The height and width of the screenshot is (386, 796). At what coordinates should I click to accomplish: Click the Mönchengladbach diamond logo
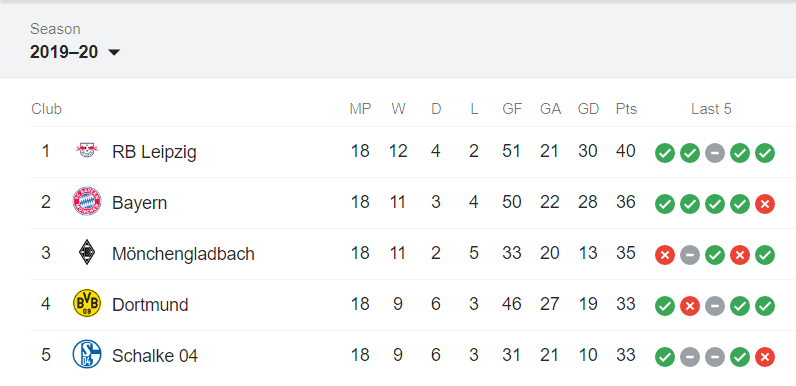pos(87,252)
